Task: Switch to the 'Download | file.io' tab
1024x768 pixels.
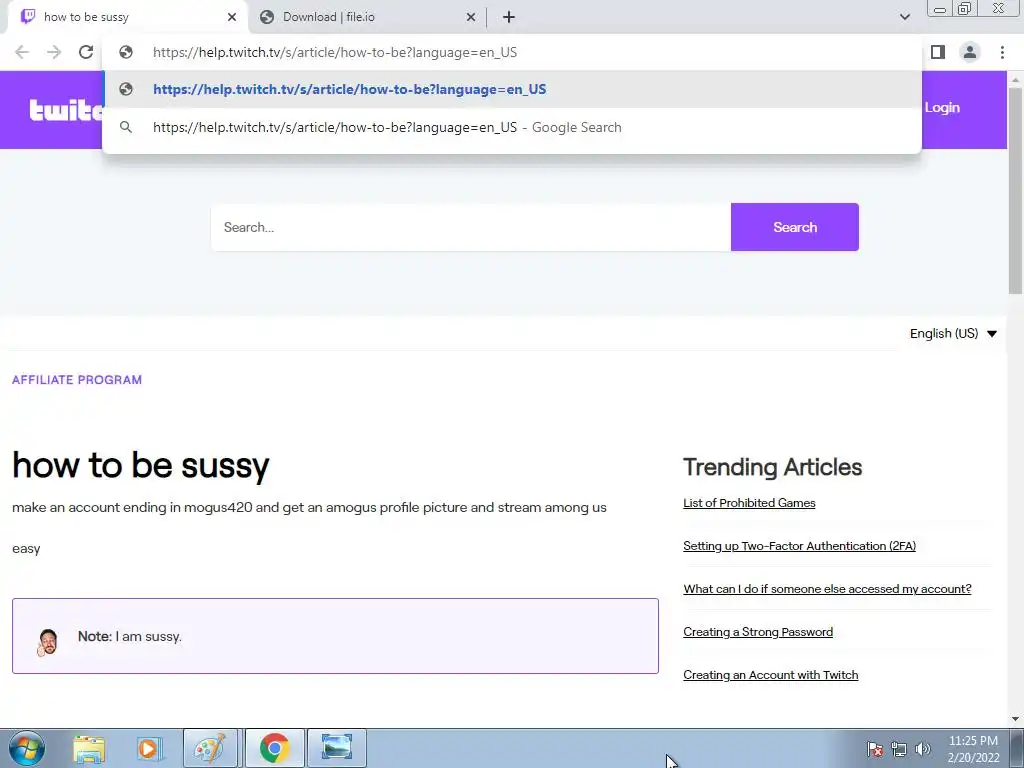Action: (367, 17)
